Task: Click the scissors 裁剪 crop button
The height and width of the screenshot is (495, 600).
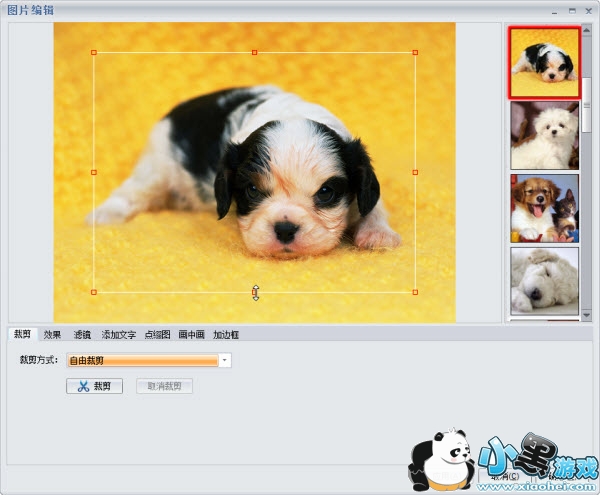Action: [x=95, y=386]
